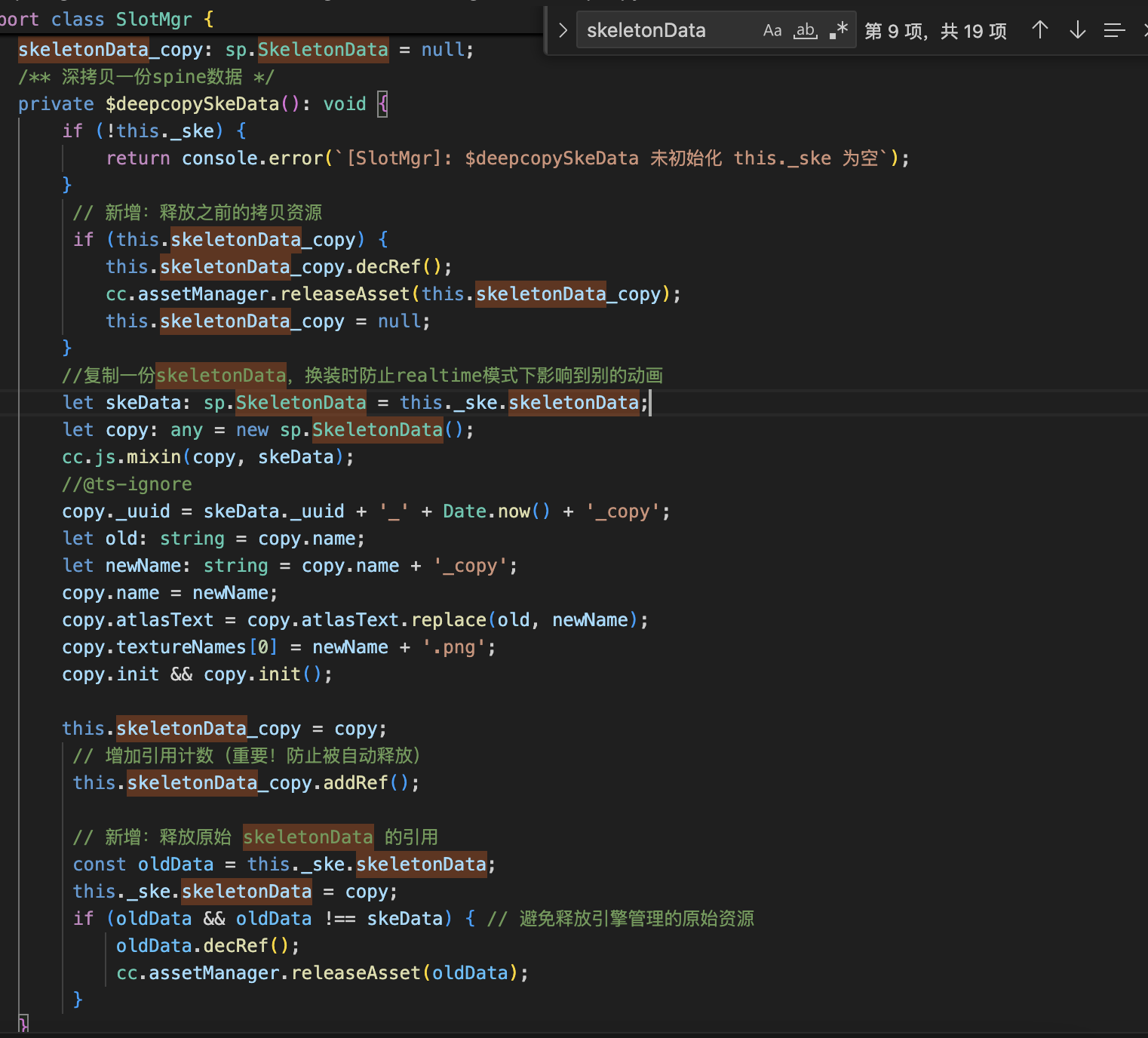Viewport: 1148px width, 1038px height.
Task: Click the "let skeData: sp.SkeletonData" line
Action: point(355,403)
